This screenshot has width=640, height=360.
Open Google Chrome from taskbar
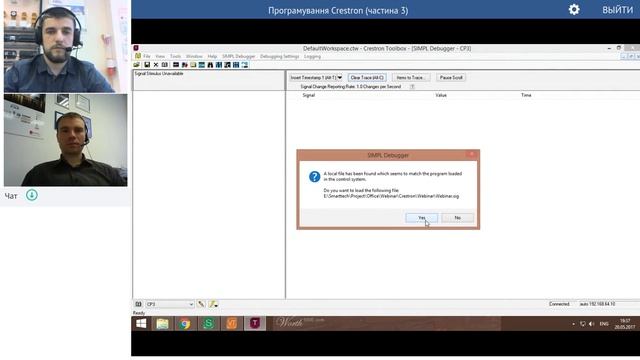tap(185, 324)
